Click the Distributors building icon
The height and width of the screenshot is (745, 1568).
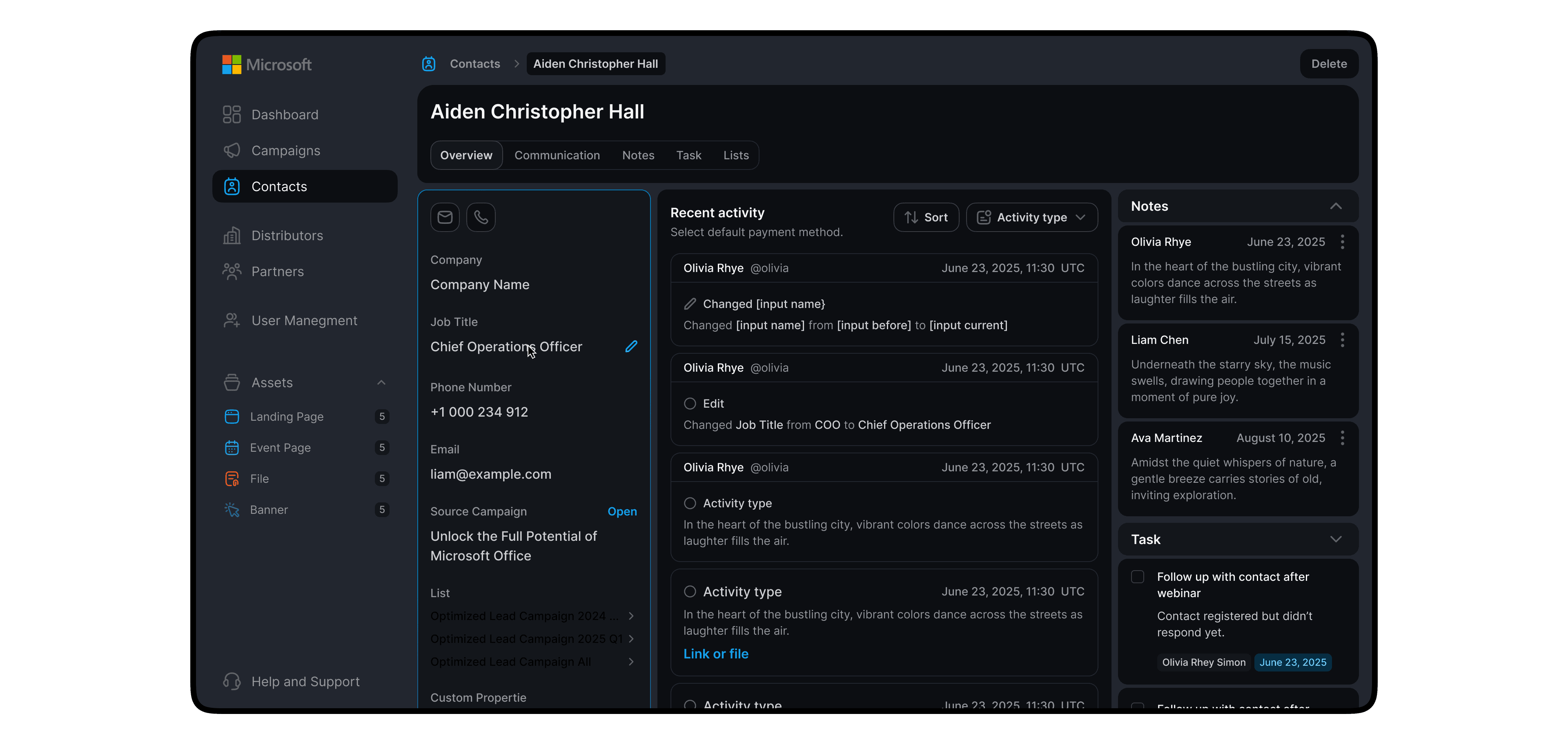231,236
